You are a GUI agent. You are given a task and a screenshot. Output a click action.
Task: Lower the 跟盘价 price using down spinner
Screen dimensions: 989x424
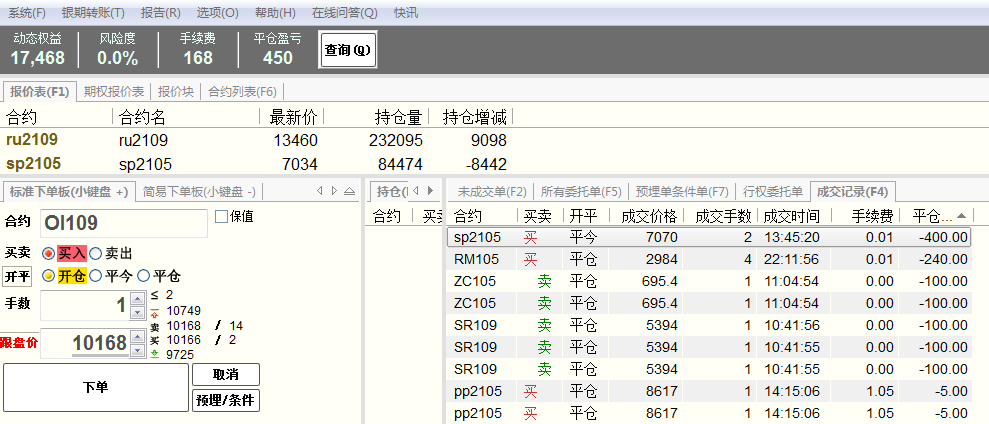click(x=138, y=350)
